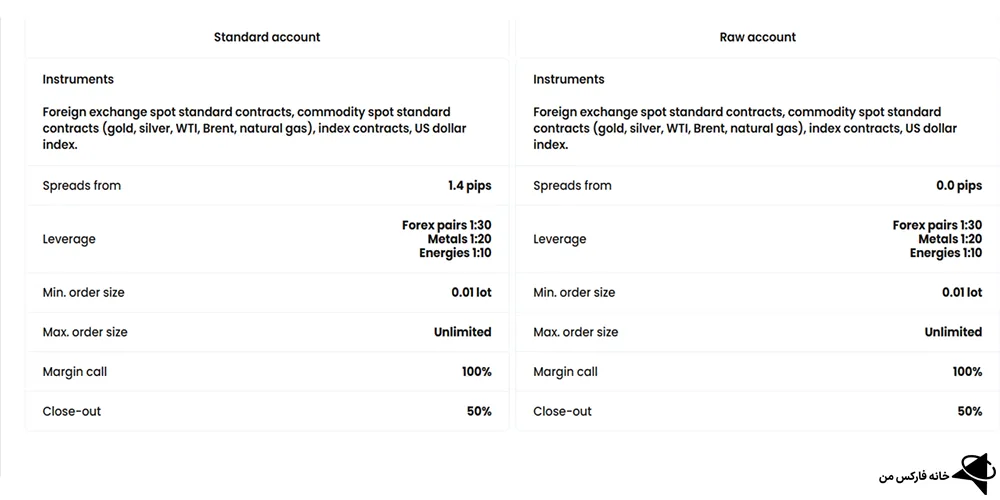Viewport: 1000px width, 500px height.
Task: Click Instruments heading in Raw account
Action: click(x=569, y=79)
